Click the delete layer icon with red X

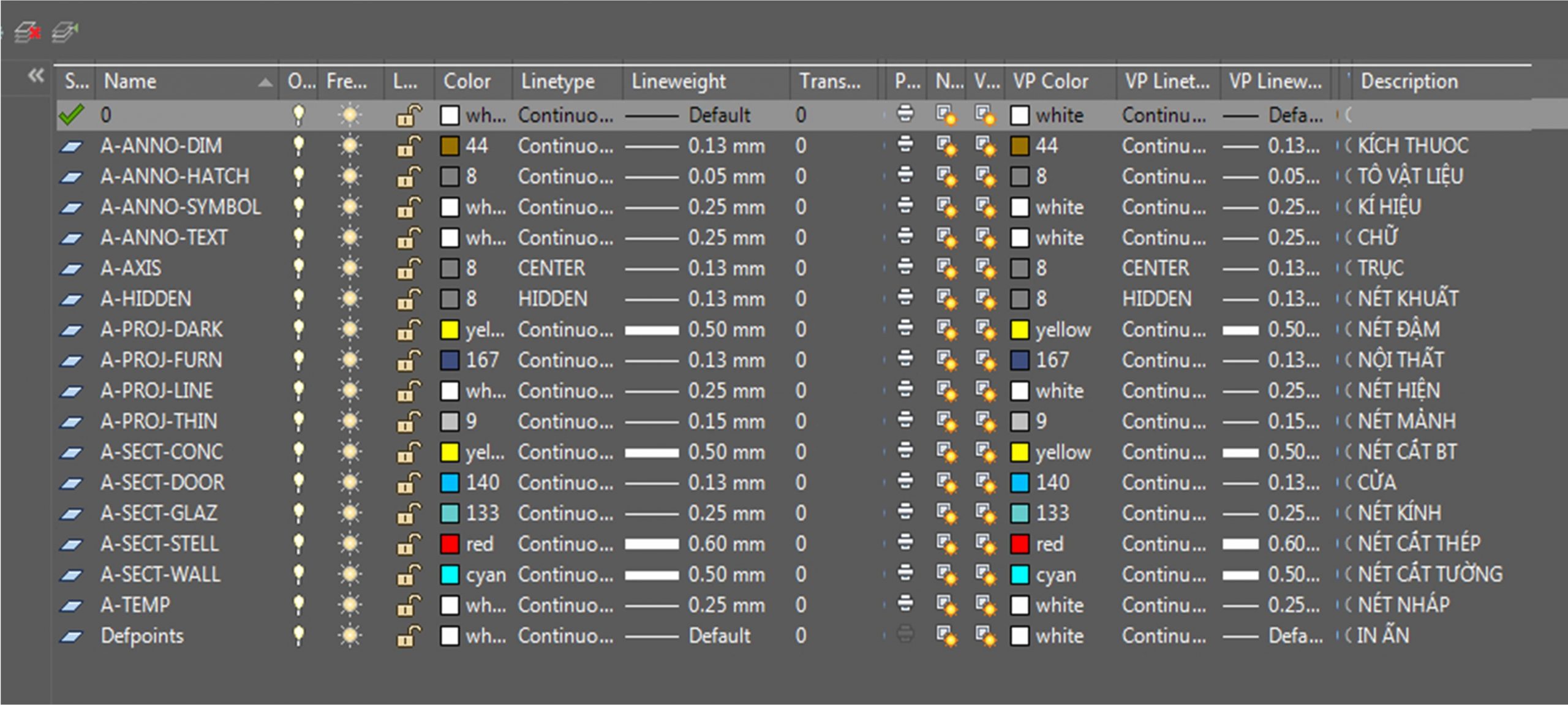(28, 31)
